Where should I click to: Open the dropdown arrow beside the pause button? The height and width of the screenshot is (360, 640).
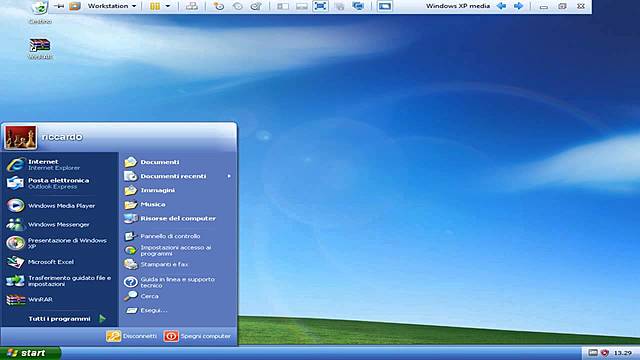click(x=168, y=6)
